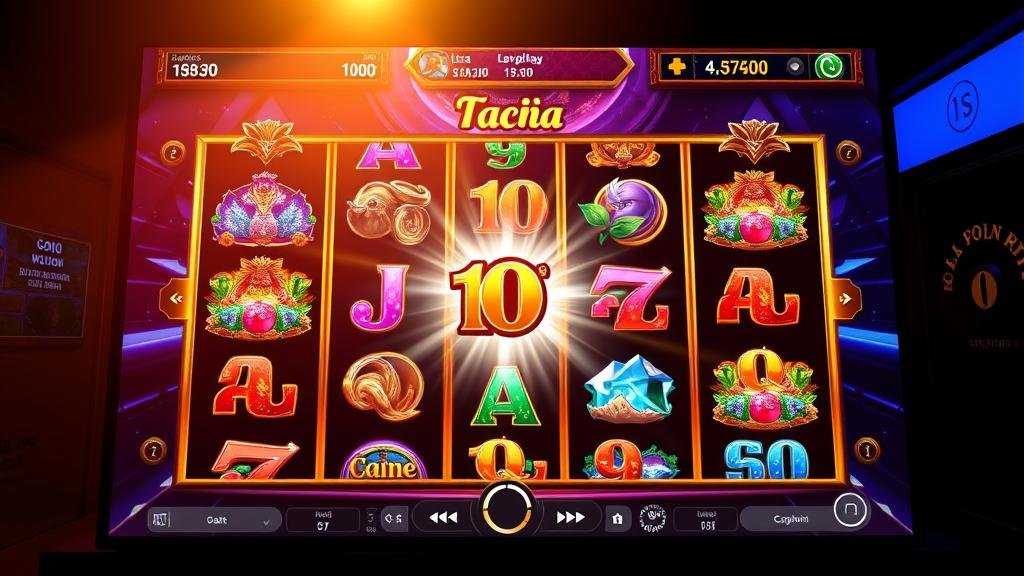Viewport: 1024px width, 576px height.
Task: Click the triple left arrow rewind control
Action: (443, 518)
